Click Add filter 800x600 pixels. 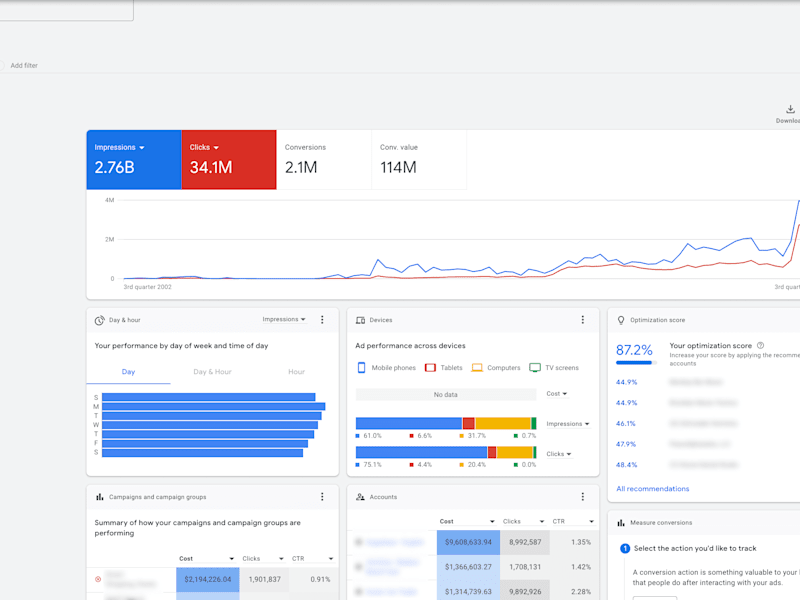[24, 65]
